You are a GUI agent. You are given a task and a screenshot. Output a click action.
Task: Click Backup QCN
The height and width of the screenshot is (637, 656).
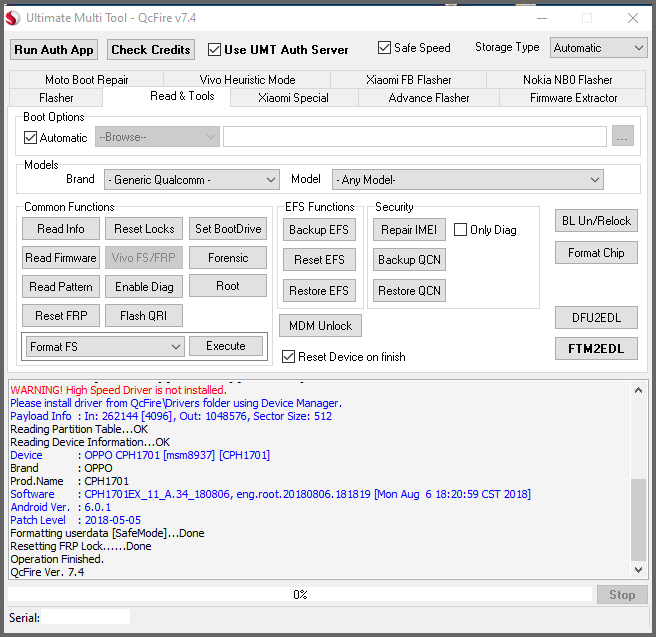[x=409, y=260]
